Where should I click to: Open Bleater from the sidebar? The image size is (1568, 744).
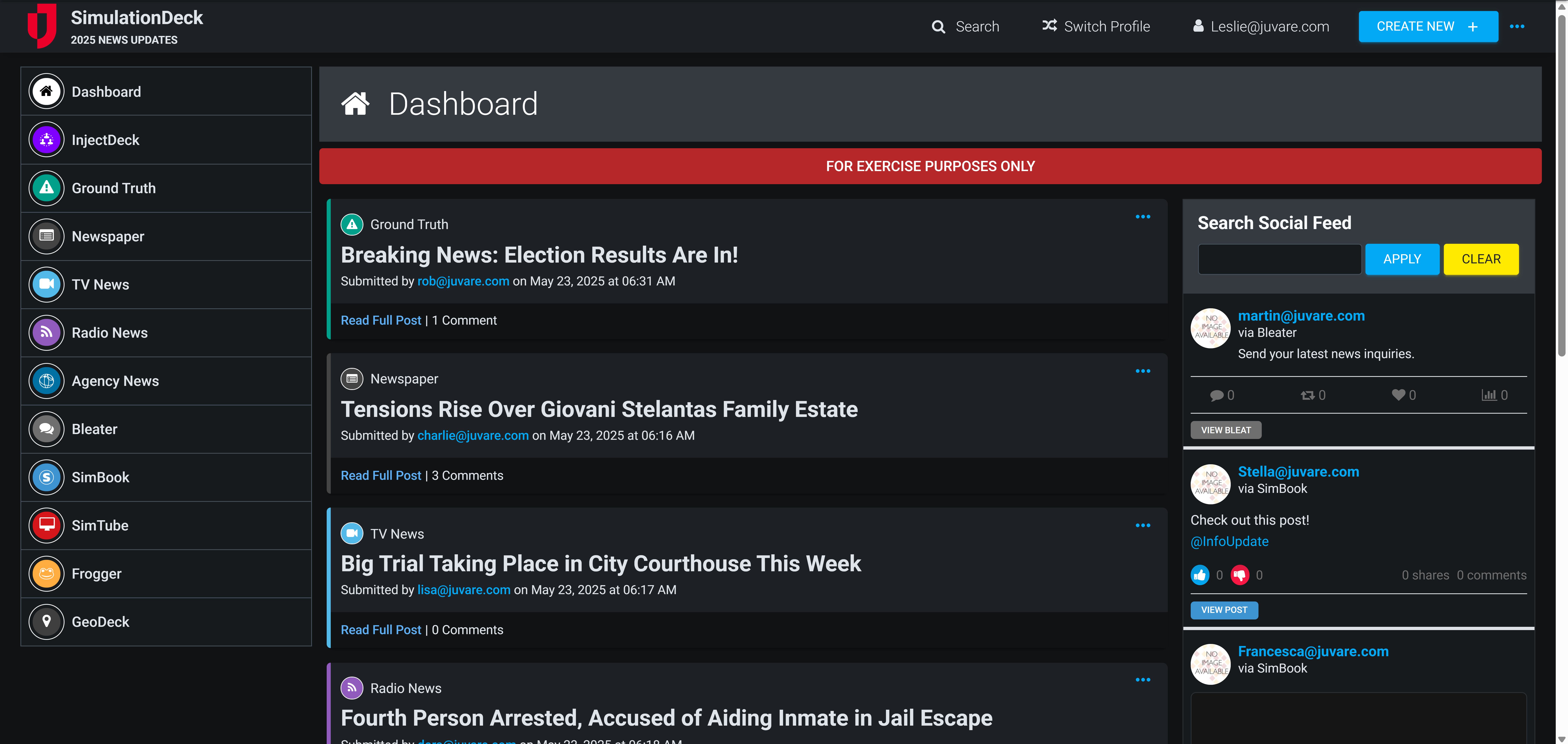[x=94, y=429]
